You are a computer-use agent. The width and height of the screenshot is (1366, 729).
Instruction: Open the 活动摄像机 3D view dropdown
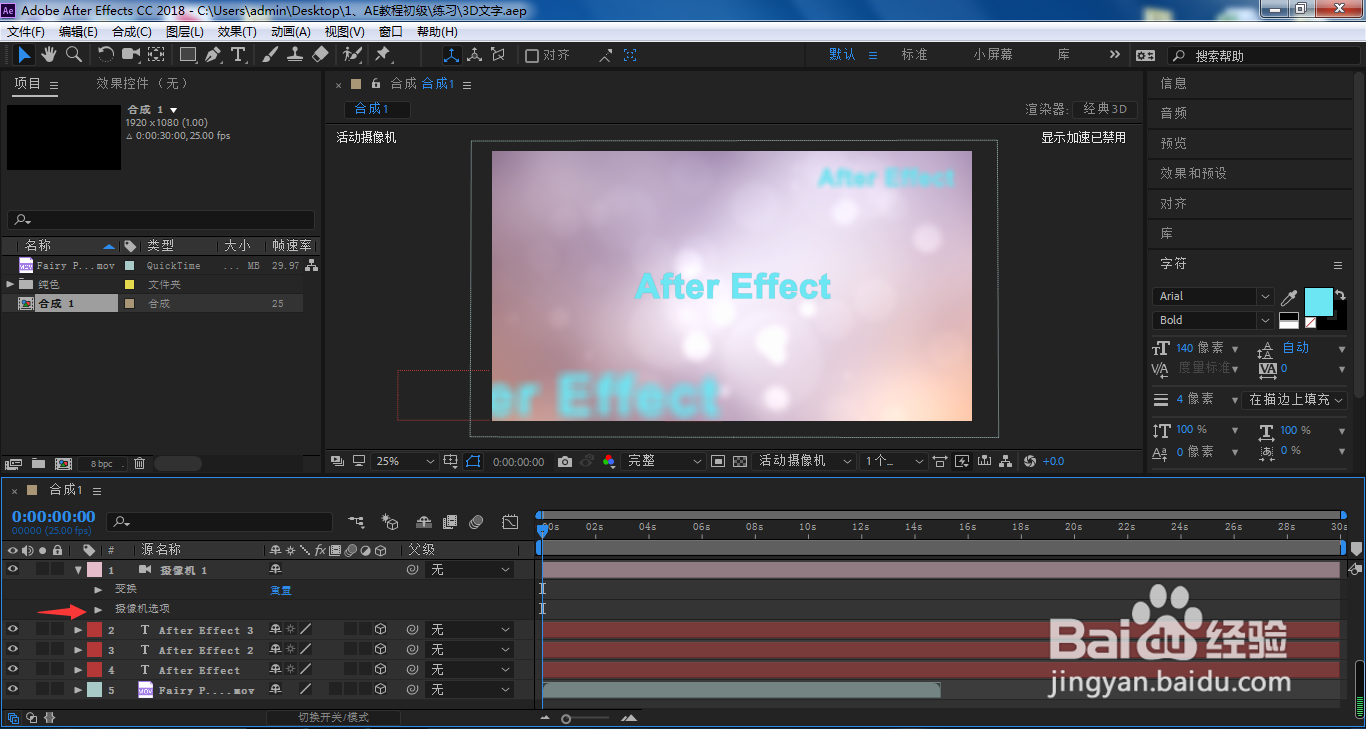pos(804,461)
